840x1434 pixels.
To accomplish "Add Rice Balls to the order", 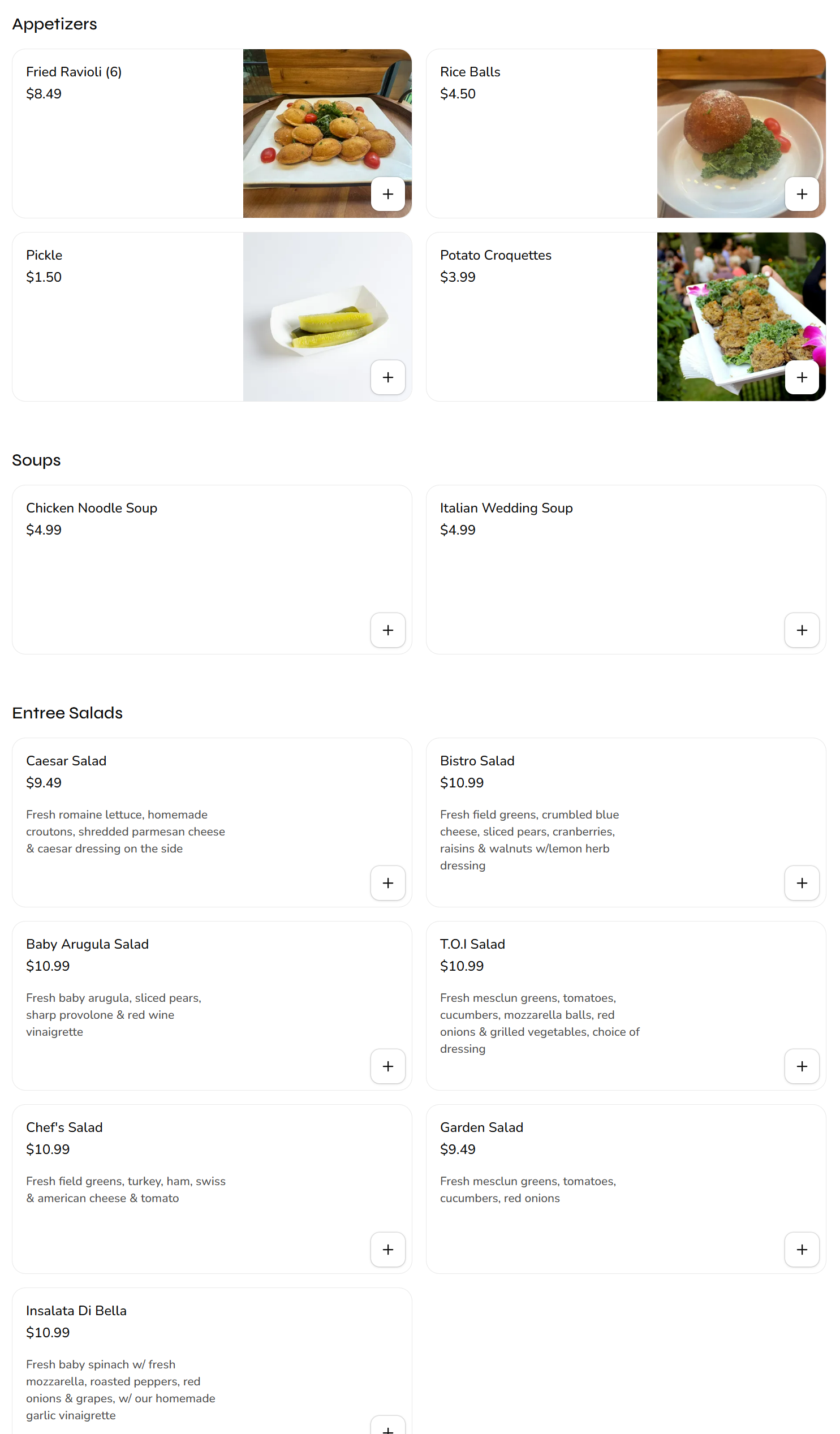I will [802, 194].
